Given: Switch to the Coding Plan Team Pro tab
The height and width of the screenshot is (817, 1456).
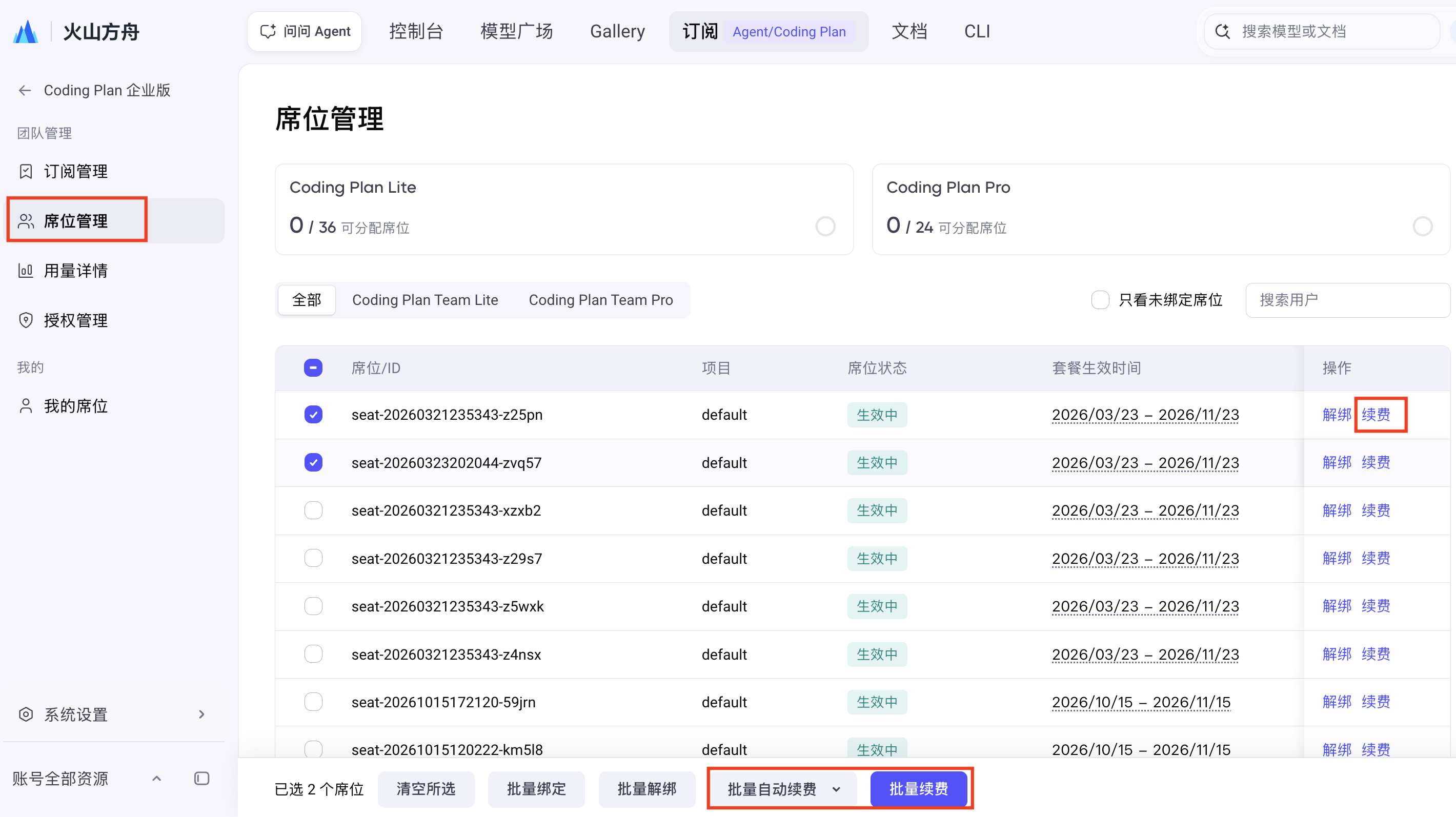Looking at the screenshot, I should click(601, 300).
